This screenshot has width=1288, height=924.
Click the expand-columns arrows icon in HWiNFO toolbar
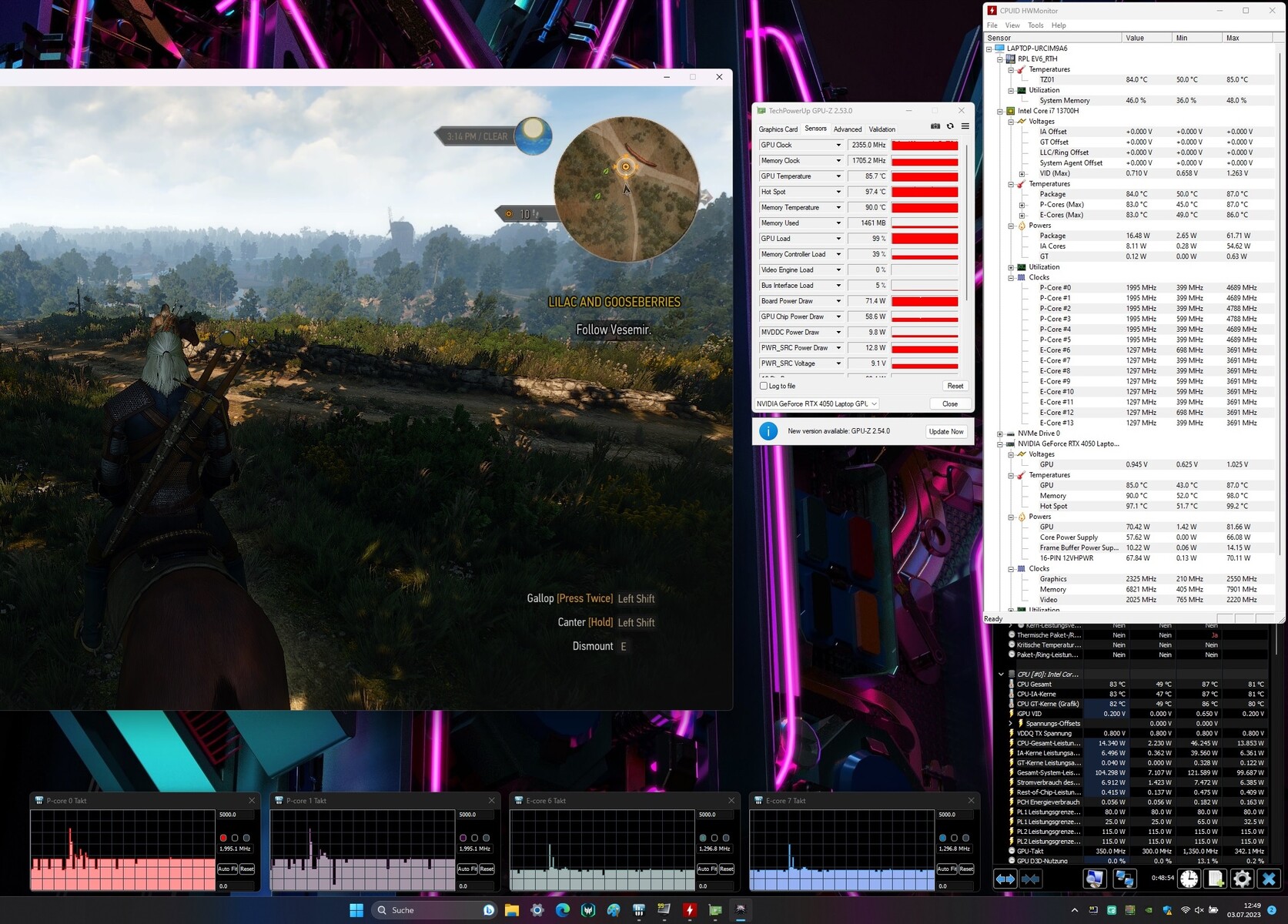click(x=1005, y=879)
